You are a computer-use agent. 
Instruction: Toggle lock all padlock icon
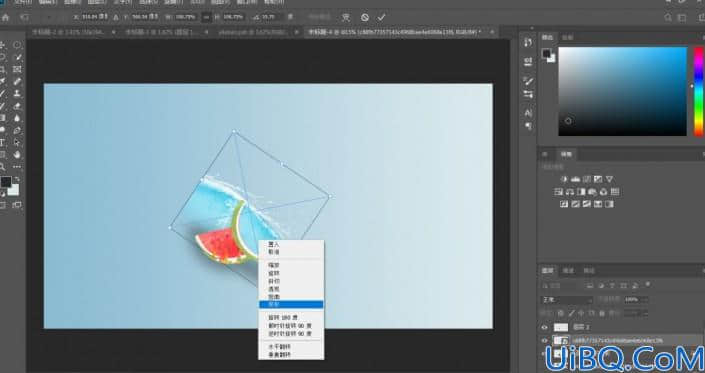pyautogui.click(x=602, y=313)
